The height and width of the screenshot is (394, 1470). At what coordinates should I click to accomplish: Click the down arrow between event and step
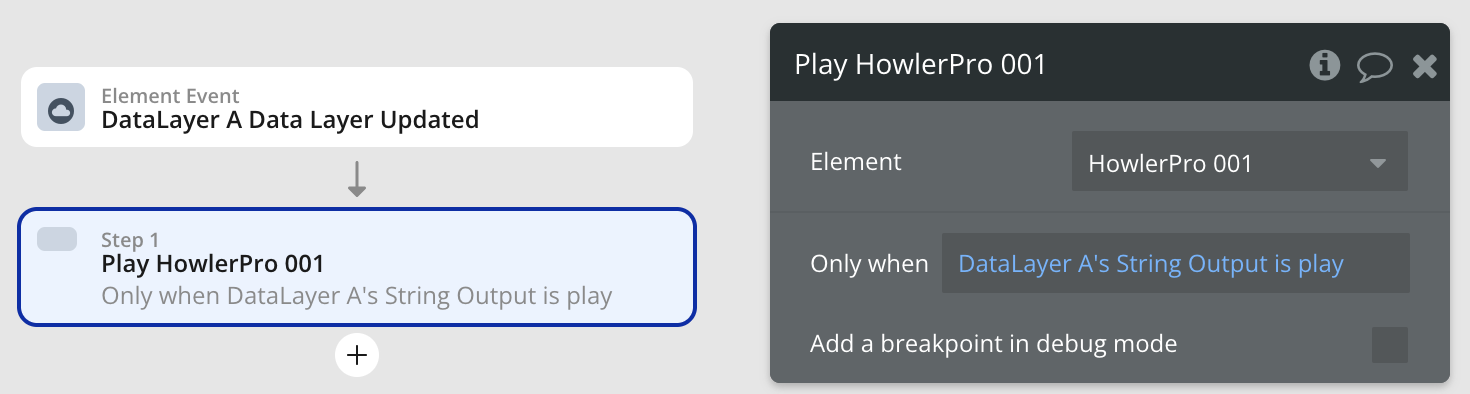(357, 177)
